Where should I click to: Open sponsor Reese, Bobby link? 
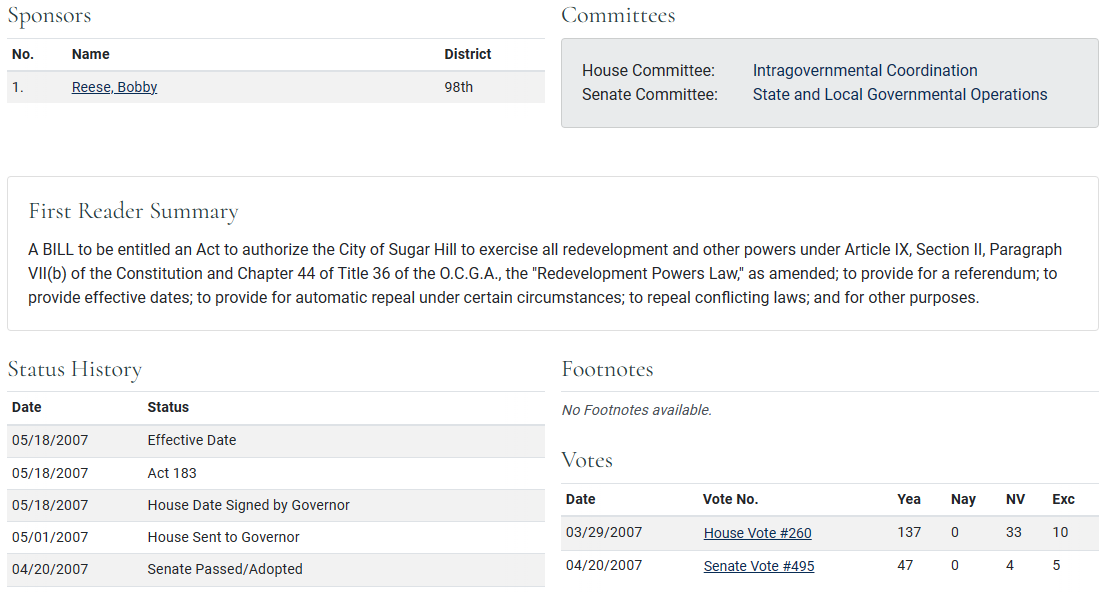(114, 87)
